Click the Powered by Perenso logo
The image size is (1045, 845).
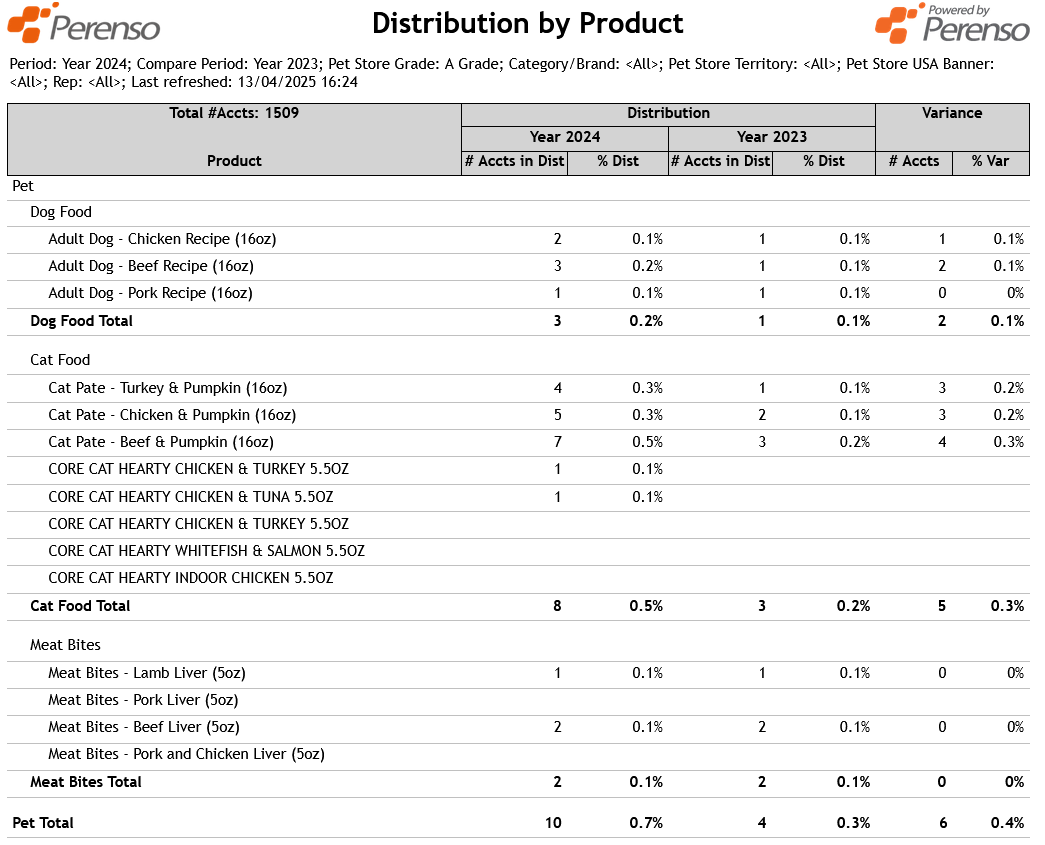(952, 24)
